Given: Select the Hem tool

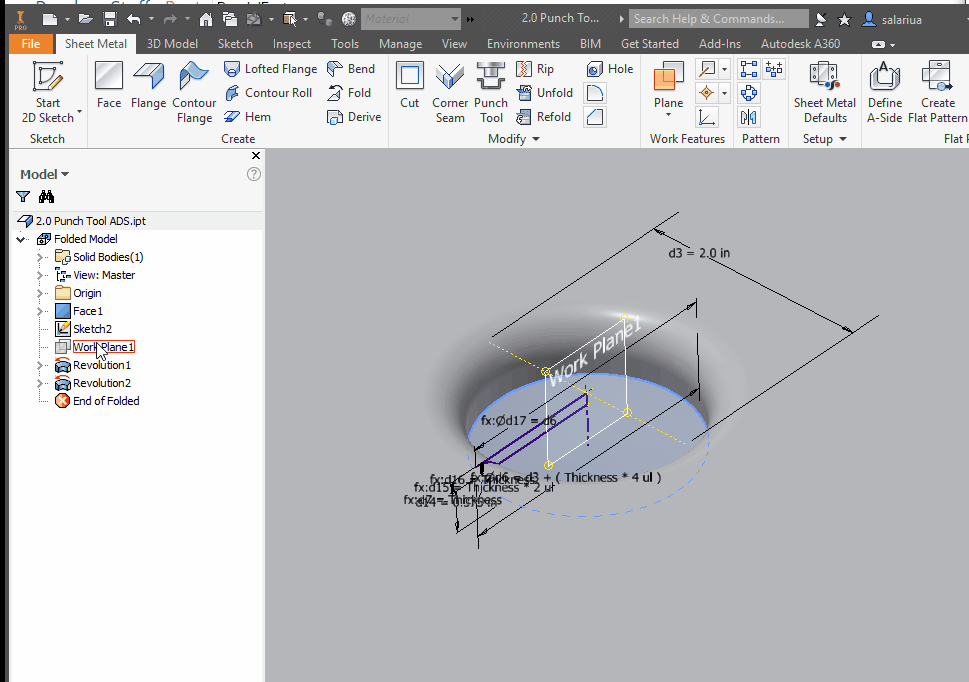Looking at the screenshot, I should point(247,117).
